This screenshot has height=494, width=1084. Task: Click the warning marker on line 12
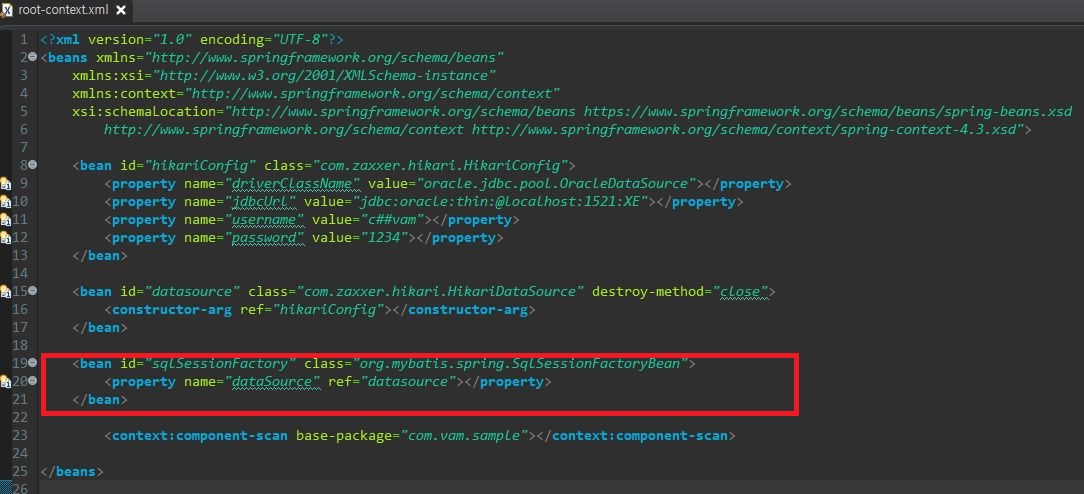point(6,238)
